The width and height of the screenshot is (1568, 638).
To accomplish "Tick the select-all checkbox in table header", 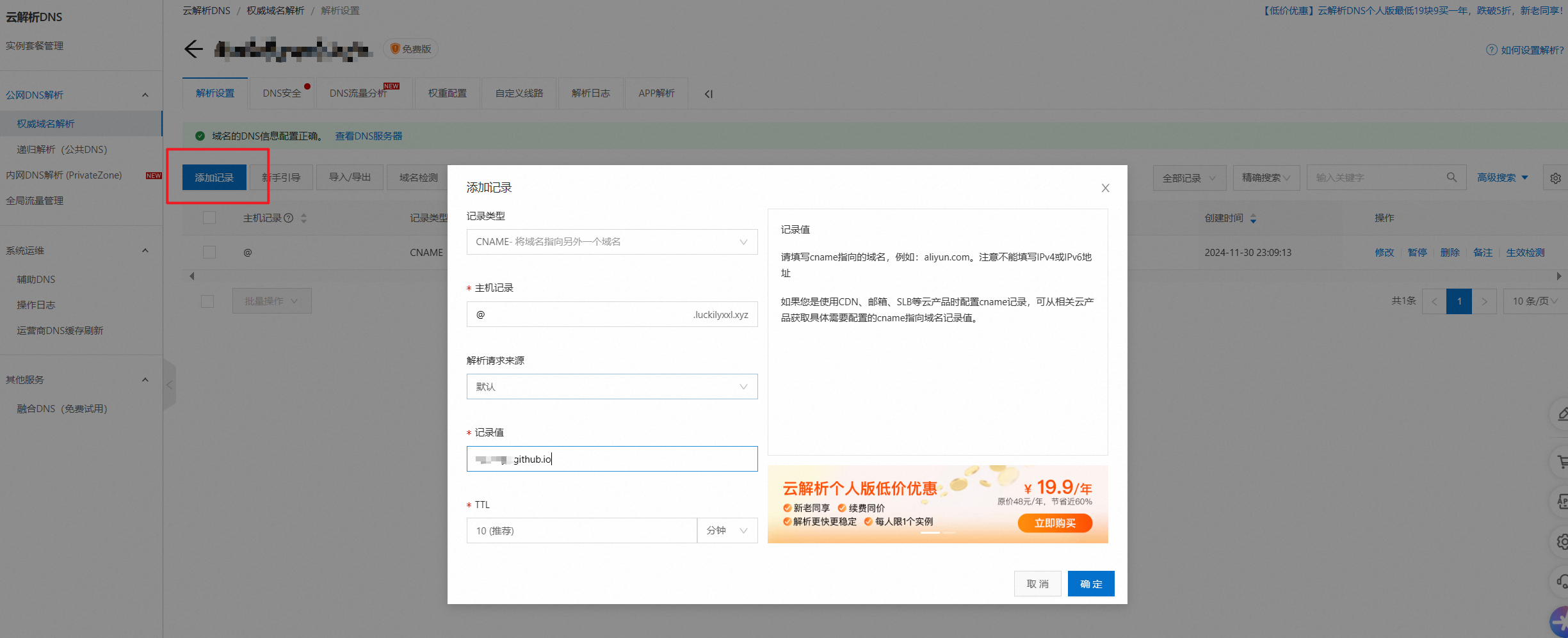I will click(x=209, y=218).
